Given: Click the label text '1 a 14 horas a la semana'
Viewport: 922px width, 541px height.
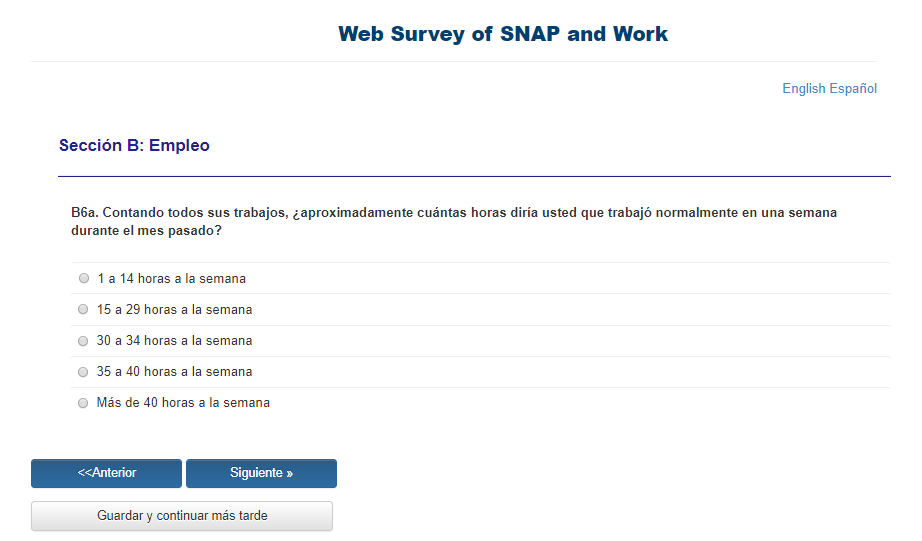Looking at the screenshot, I should (x=171, y=279).
